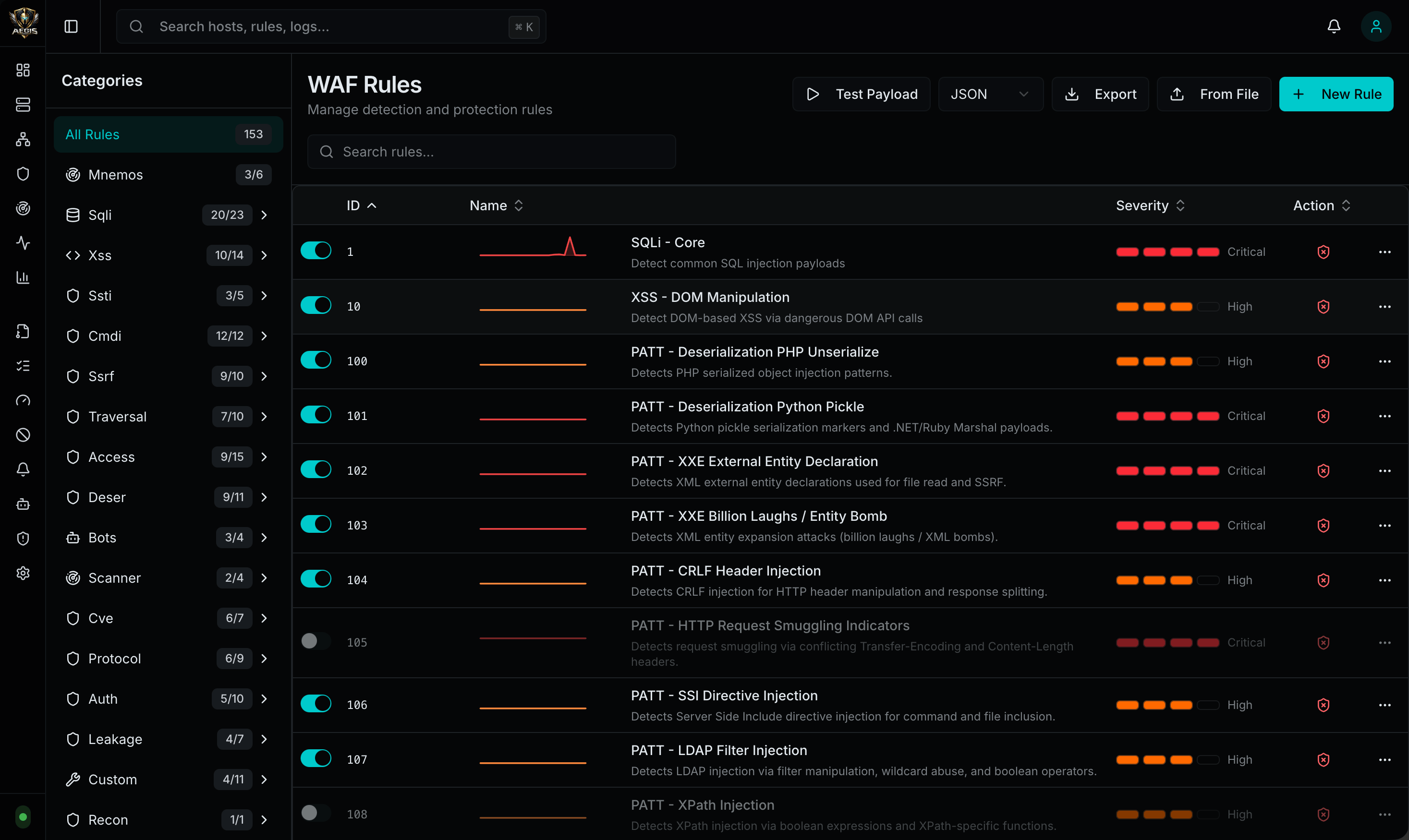Focus the global hosts, rules, logs search
This screenshot has height=840, width=1409.
(x=331, y=26)
